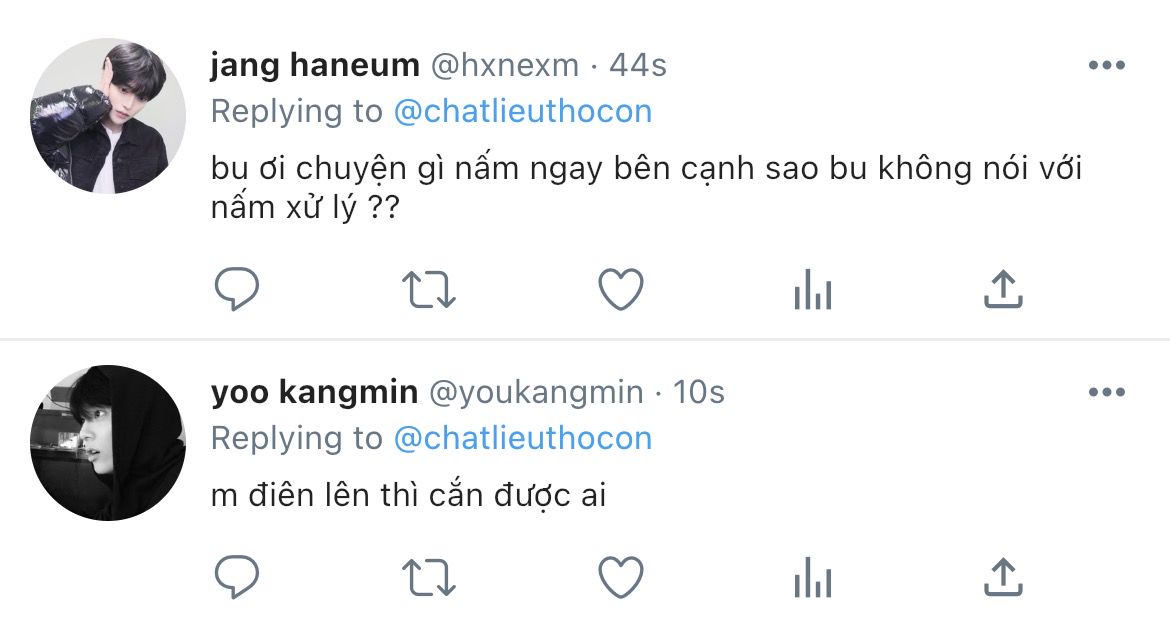The image size is (1170, 626).
Task: View analytics on yoo kangmin's tweet
Action: tap(812, 577)
